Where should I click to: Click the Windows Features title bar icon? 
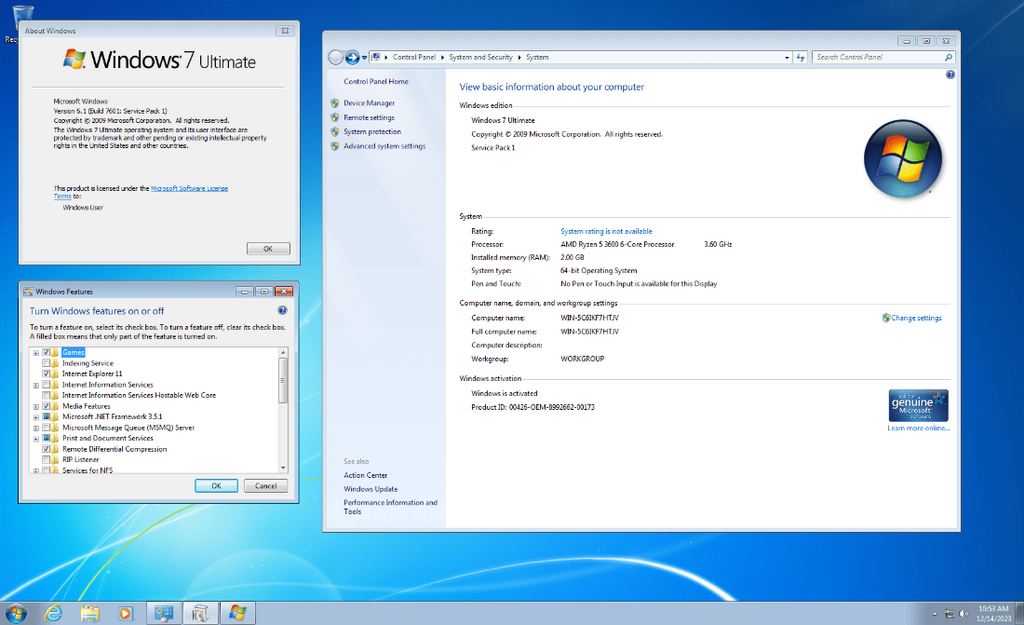click(28, 291)
